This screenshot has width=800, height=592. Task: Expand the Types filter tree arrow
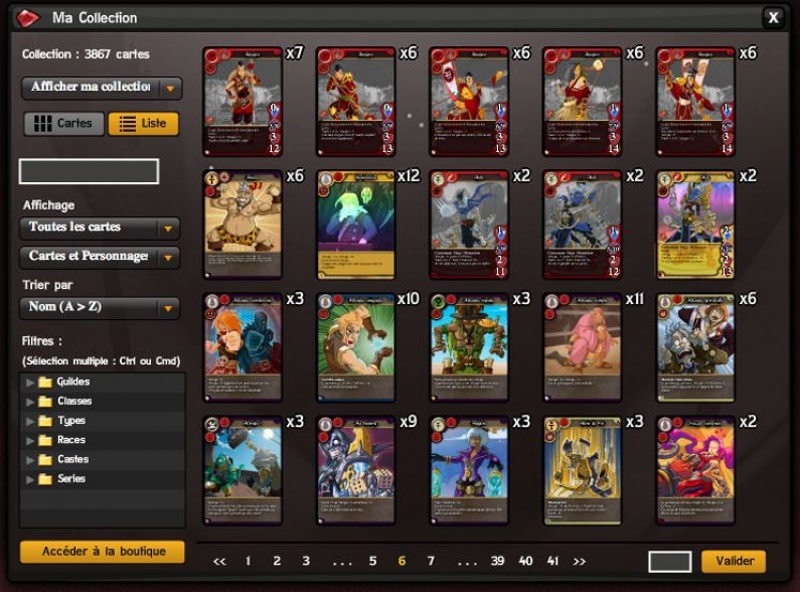point(30,421)
